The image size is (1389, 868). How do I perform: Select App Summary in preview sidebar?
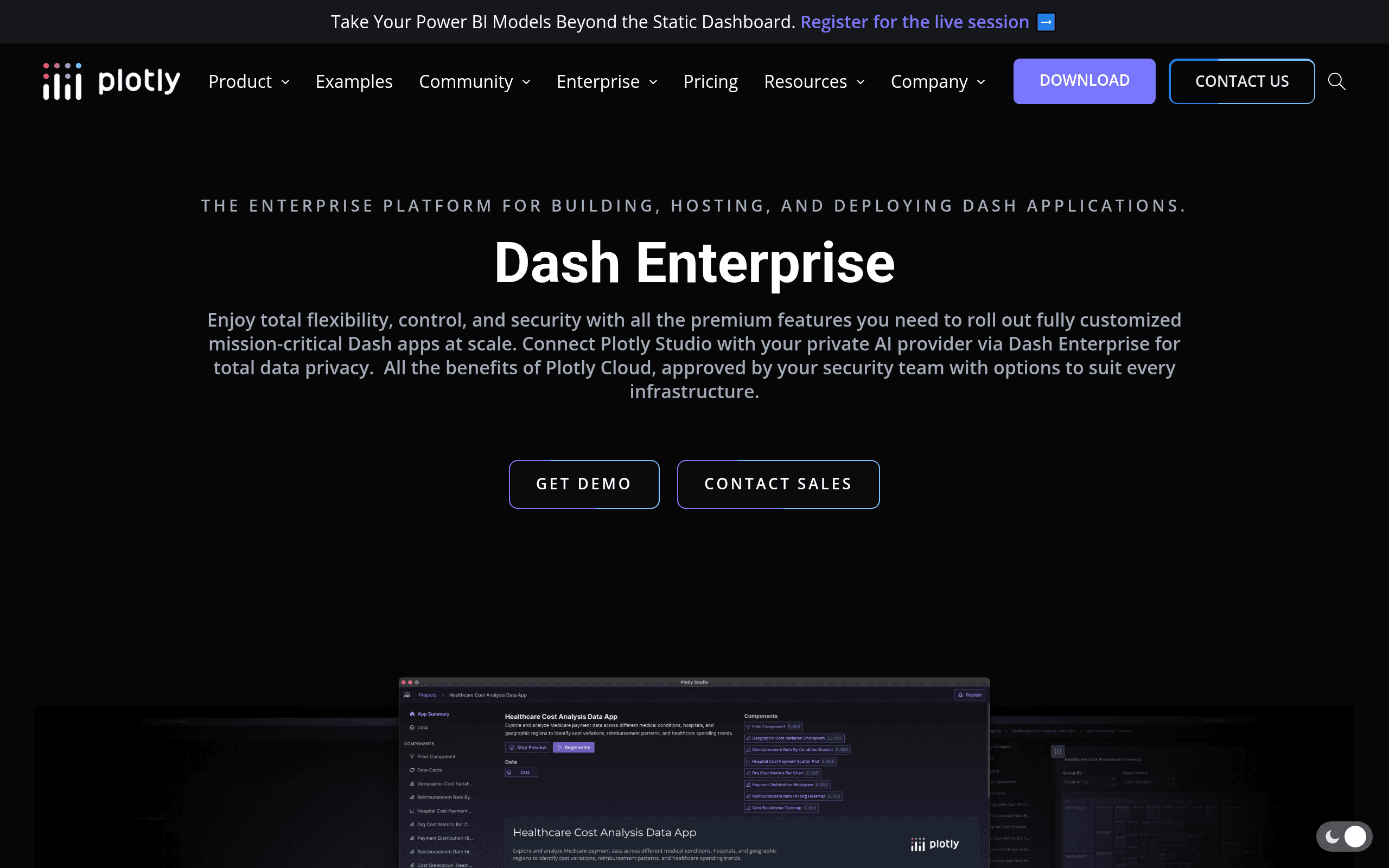click(x=429, y=714)
